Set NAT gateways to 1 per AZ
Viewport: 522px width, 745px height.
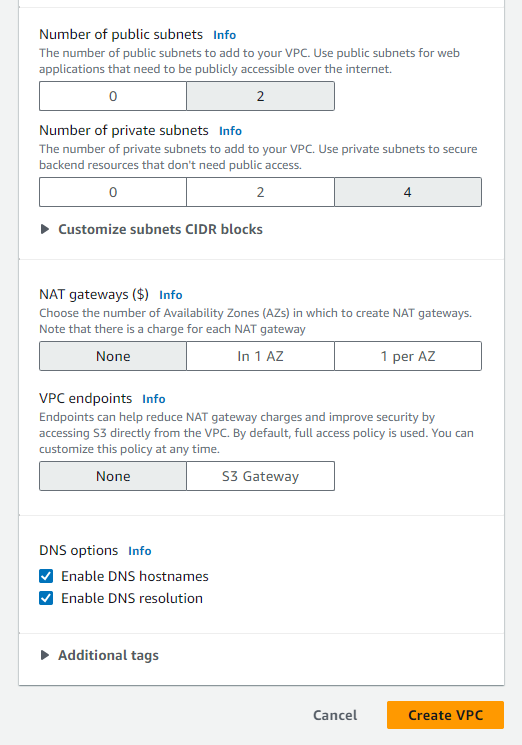(x=408, y=356)
